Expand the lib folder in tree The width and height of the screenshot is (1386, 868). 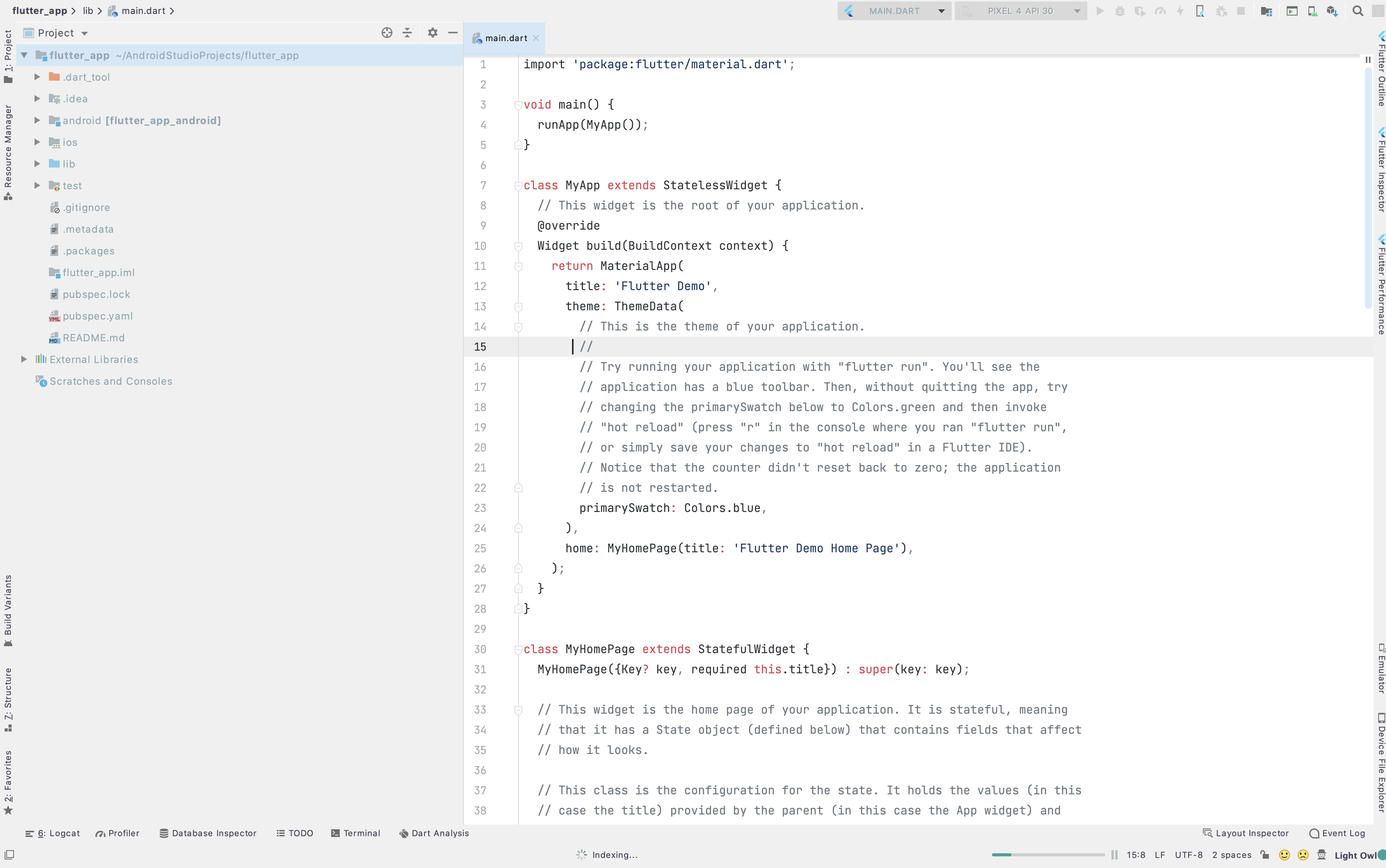[x=37, y=164]
